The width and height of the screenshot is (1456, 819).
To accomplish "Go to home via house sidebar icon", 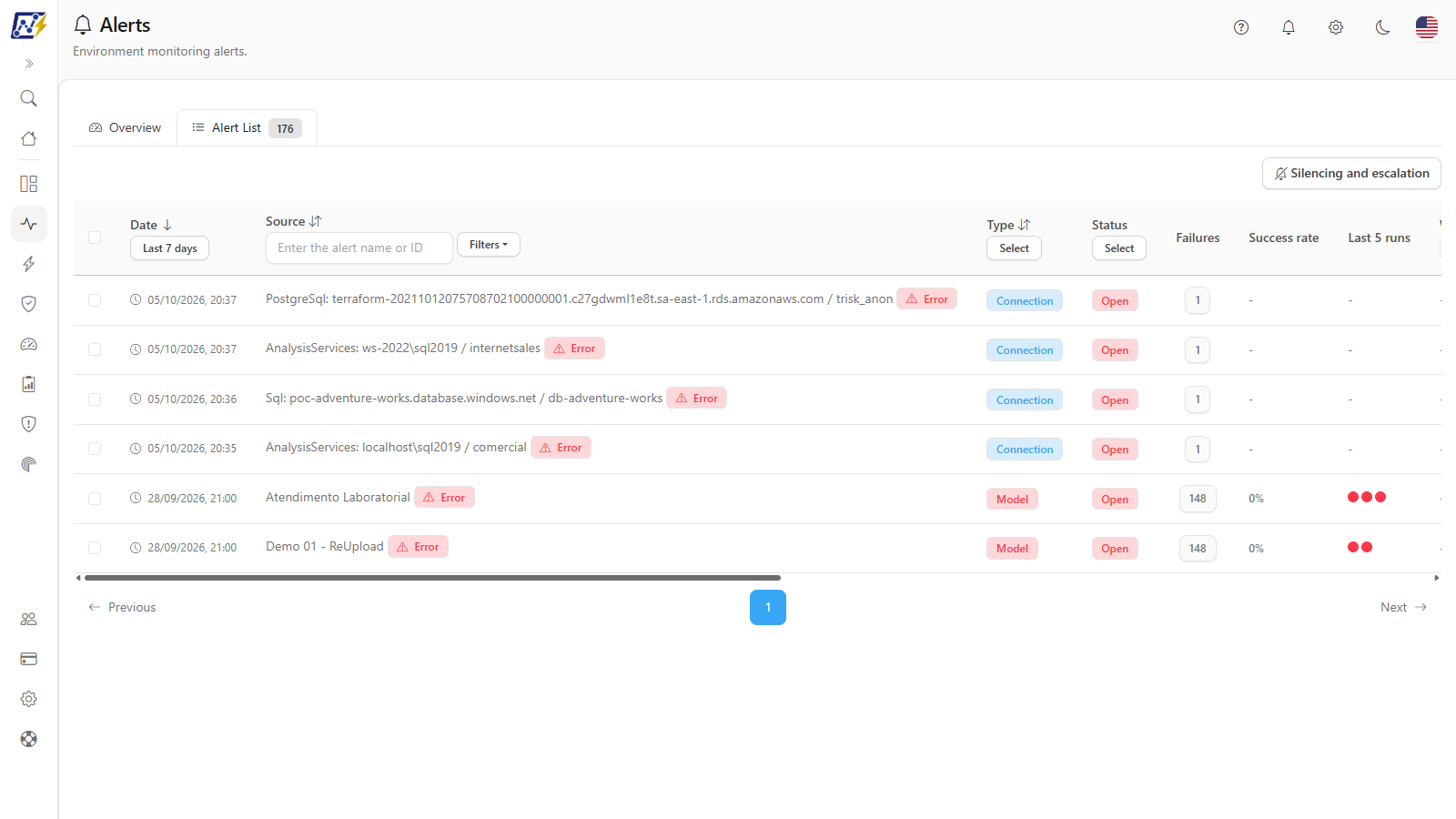I will click(x=29, y=138).
